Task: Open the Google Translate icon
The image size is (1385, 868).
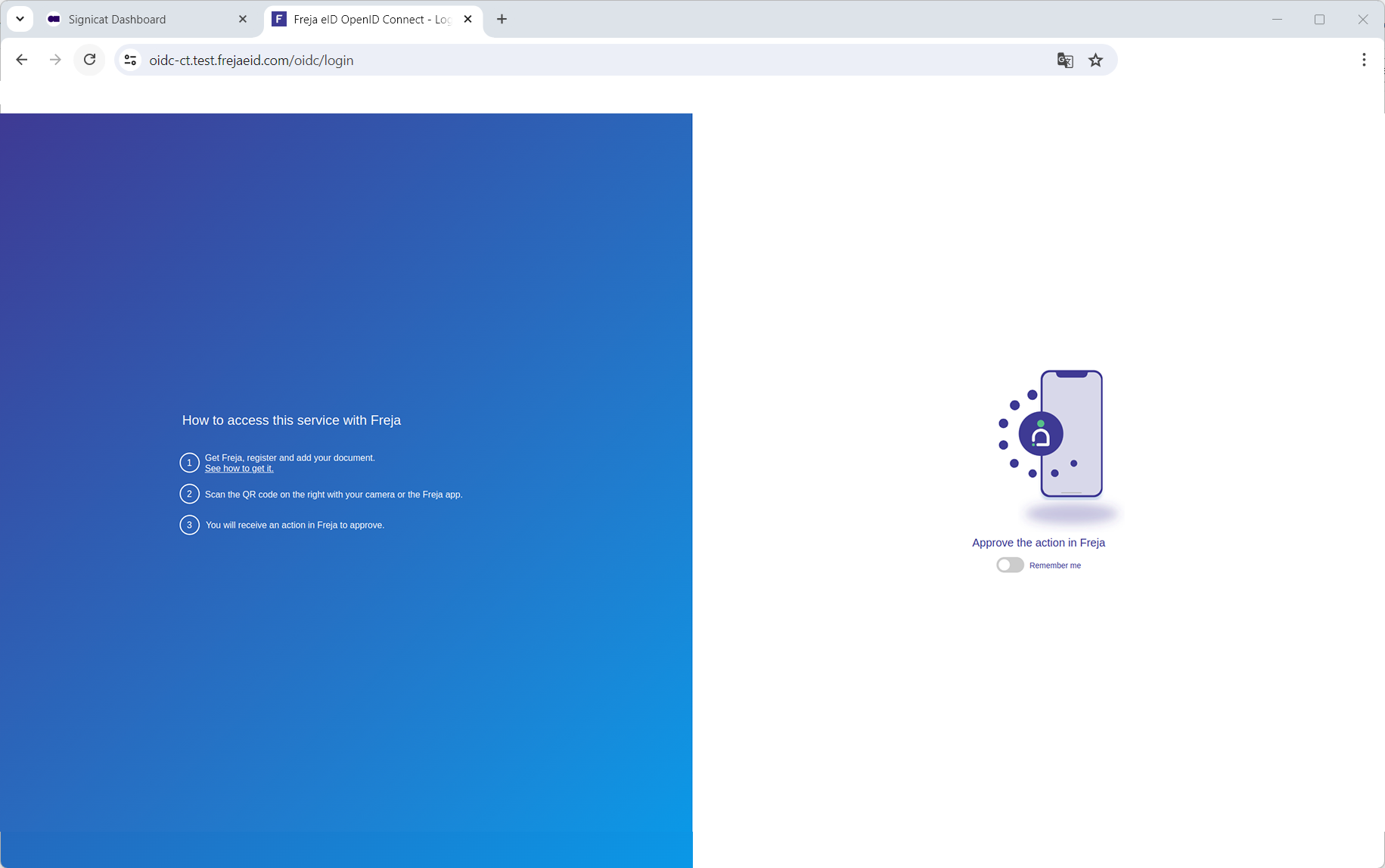Action: (x=1065, y=60)
